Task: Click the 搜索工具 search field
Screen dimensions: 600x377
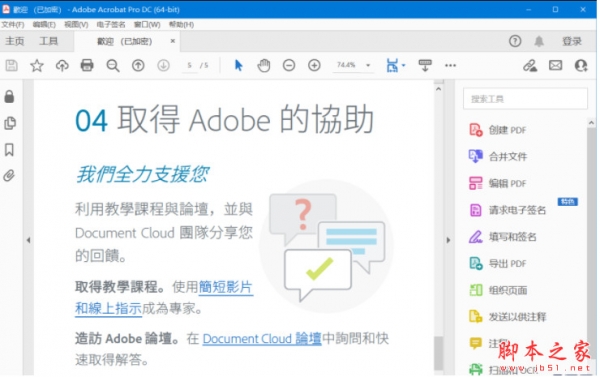Action: pyautogui.click(x=525, y=99)
